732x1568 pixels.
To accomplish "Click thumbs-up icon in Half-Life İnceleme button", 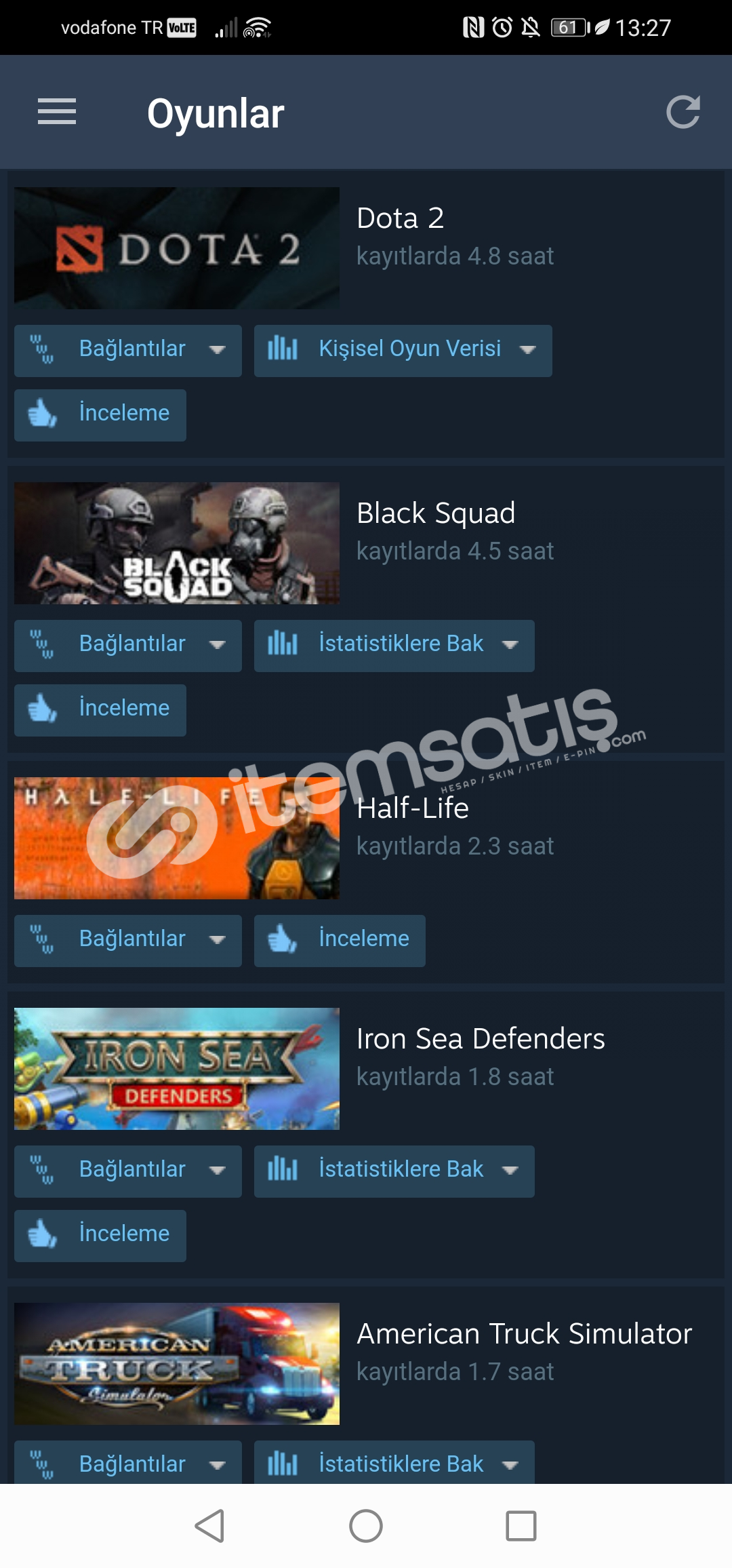I will 282,939.
